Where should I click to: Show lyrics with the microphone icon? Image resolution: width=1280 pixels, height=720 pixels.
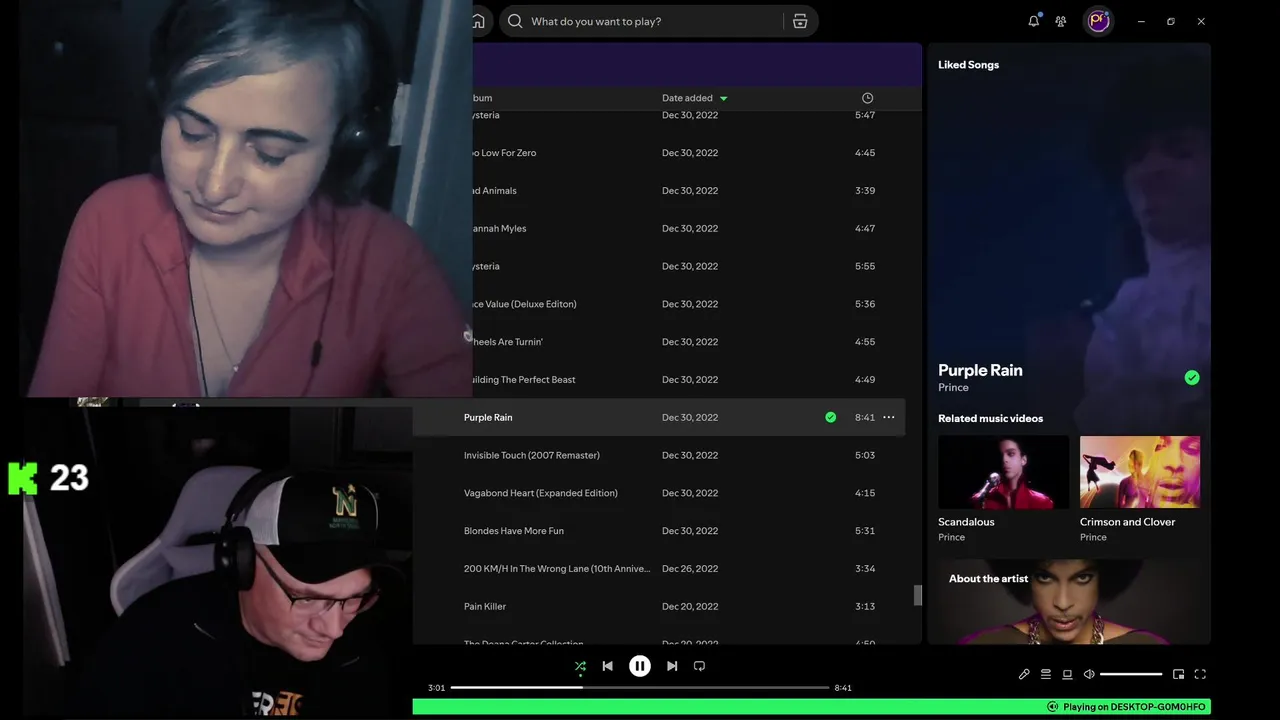(x=1024, y=674)
